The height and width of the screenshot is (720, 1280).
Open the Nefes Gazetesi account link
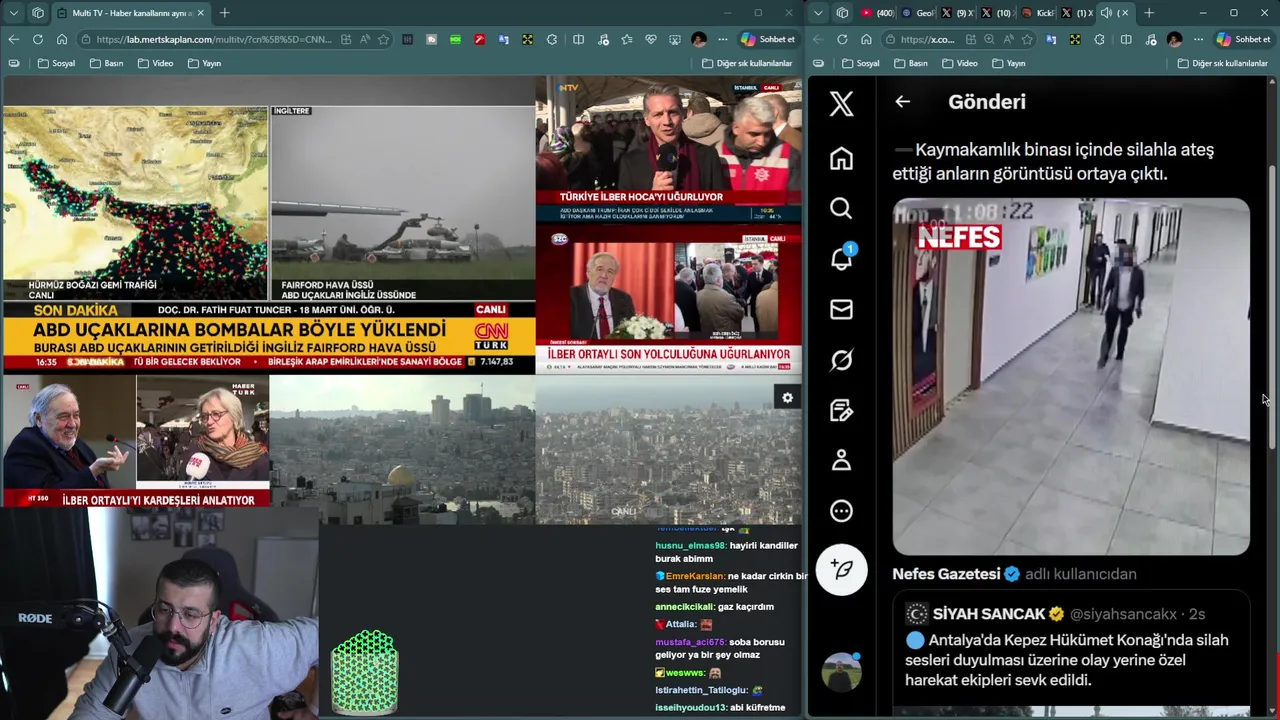pos(946,574)
